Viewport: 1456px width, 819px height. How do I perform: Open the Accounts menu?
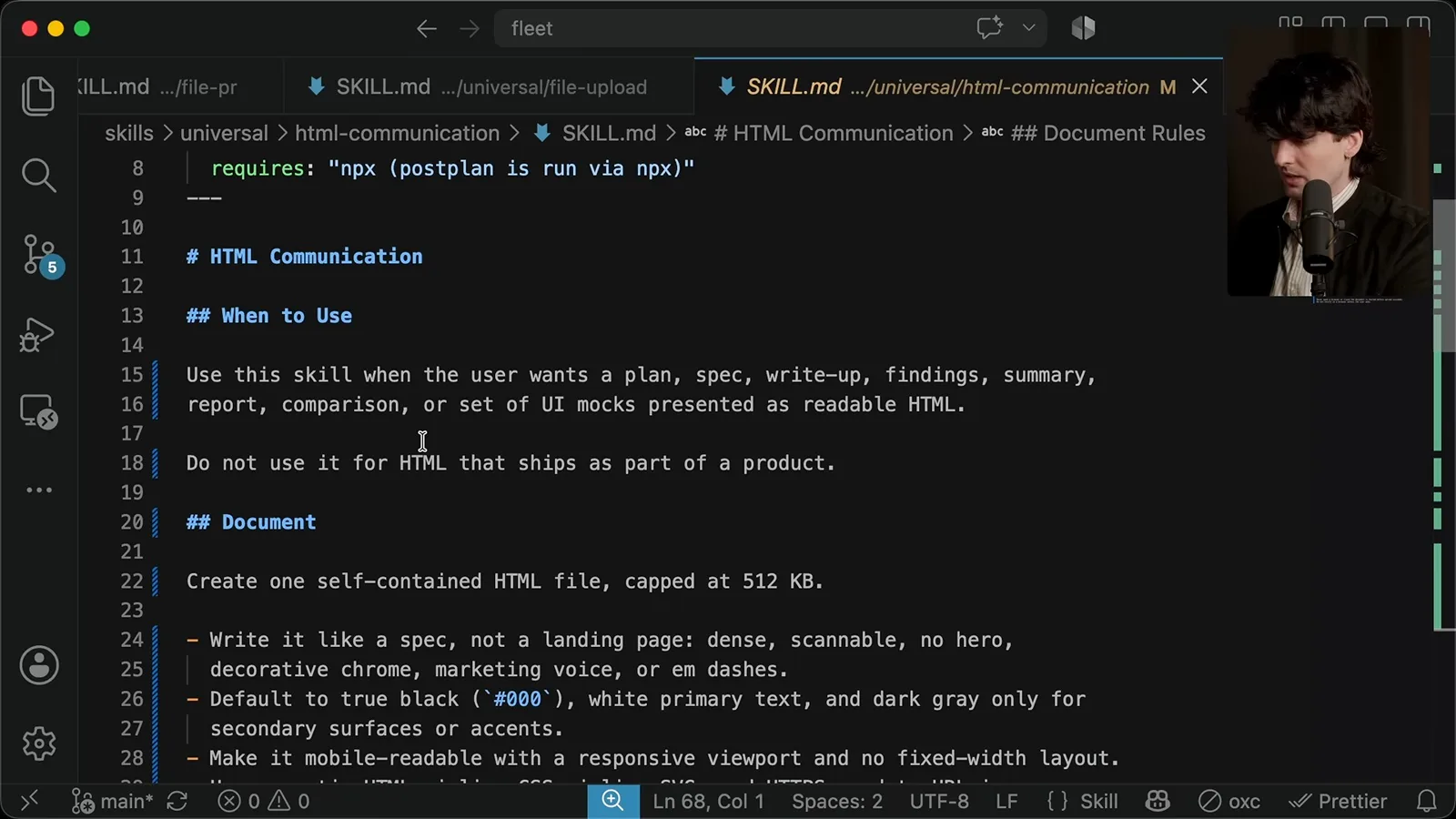[39, 665]
